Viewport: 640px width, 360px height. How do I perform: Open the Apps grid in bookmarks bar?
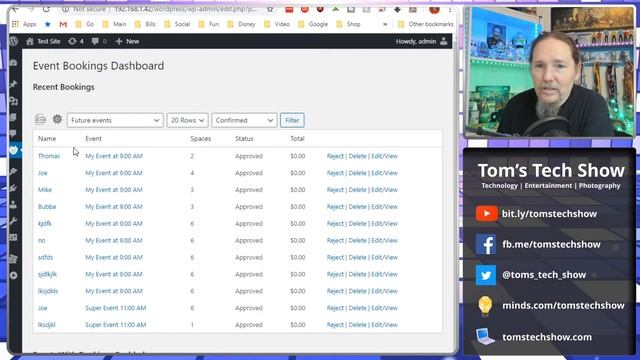tap(24, 24)
